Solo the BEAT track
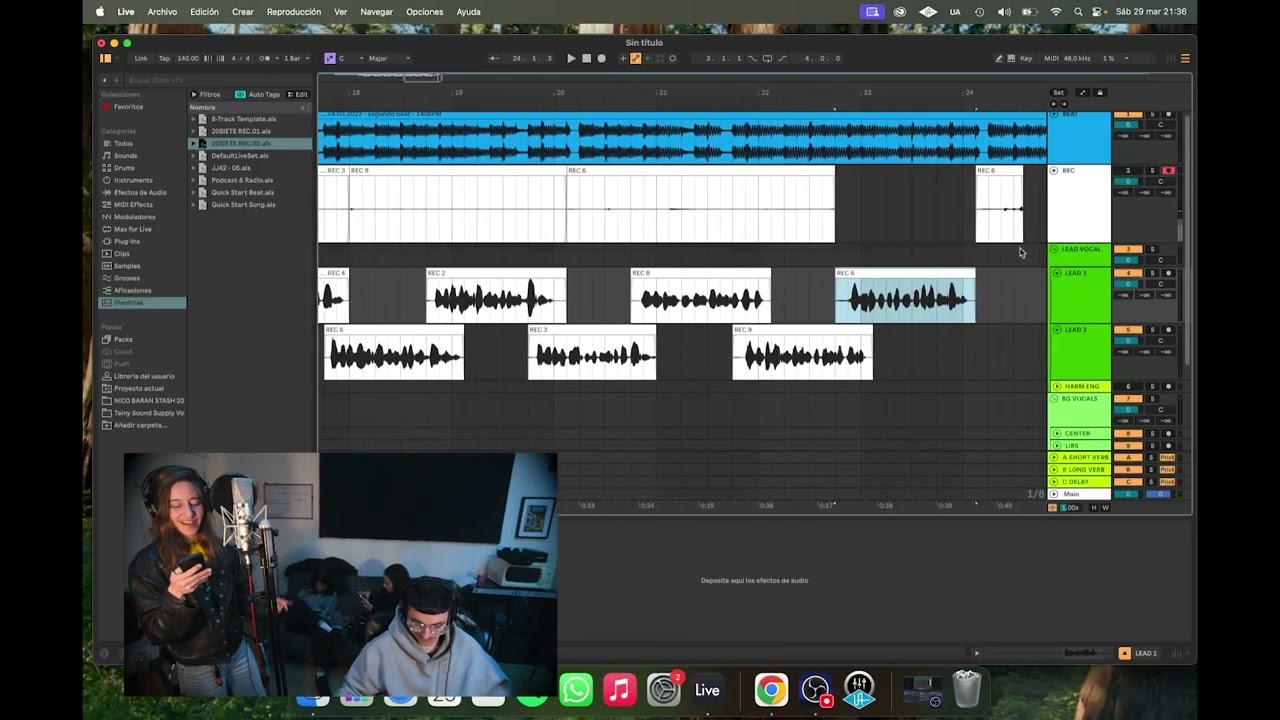The image size is (1280, 720). click(1152, 114)
